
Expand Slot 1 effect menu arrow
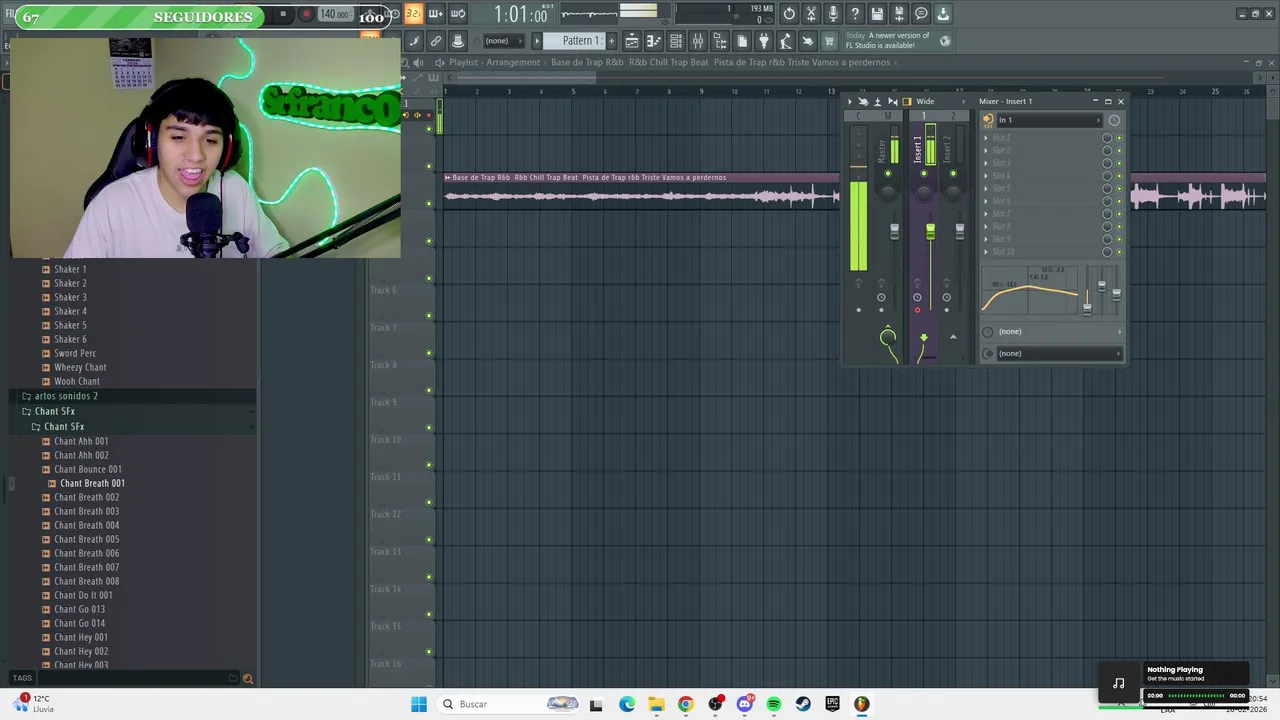pos(986,138)
